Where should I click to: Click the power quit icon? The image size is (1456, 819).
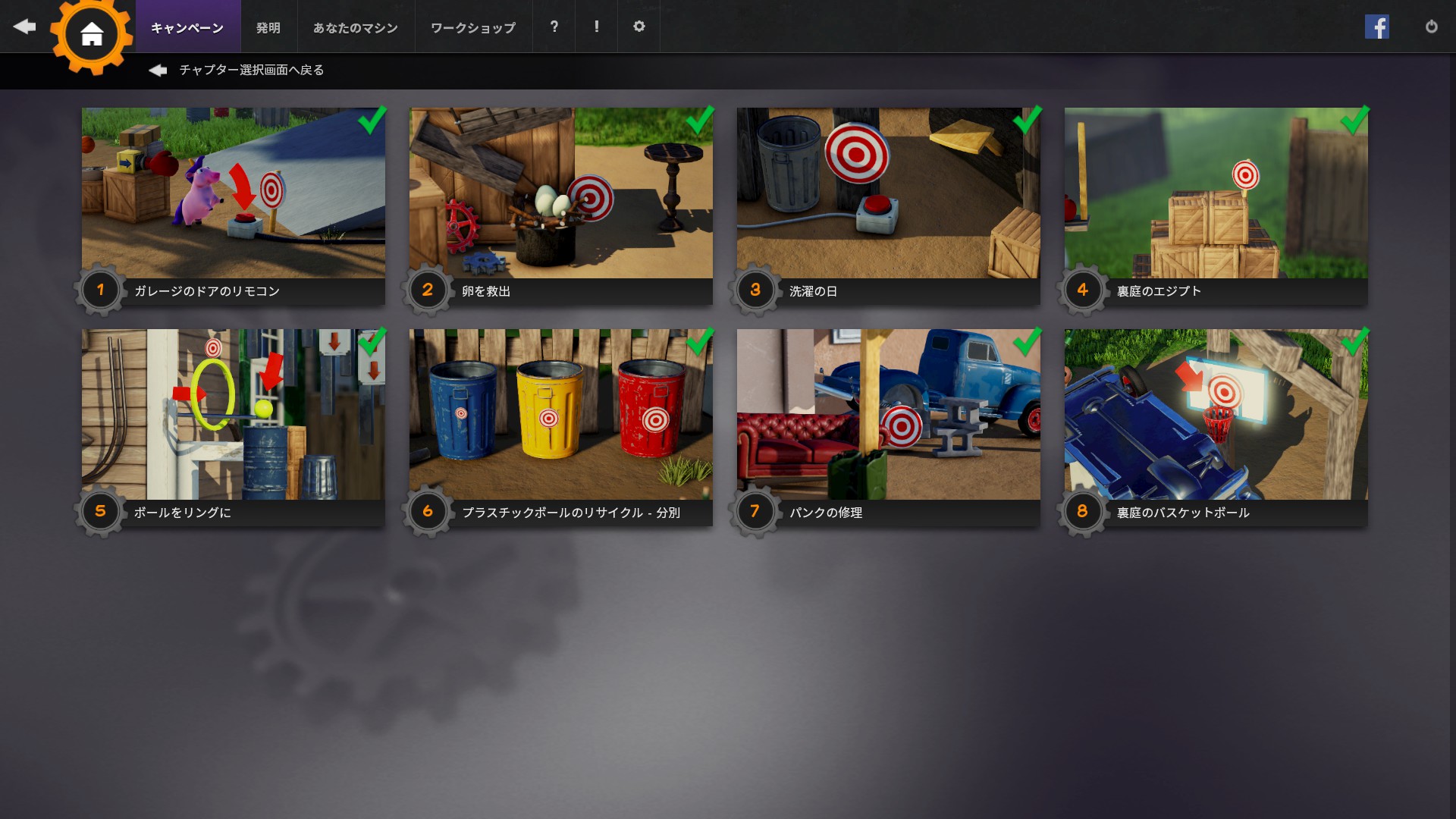coord(1431,27)
